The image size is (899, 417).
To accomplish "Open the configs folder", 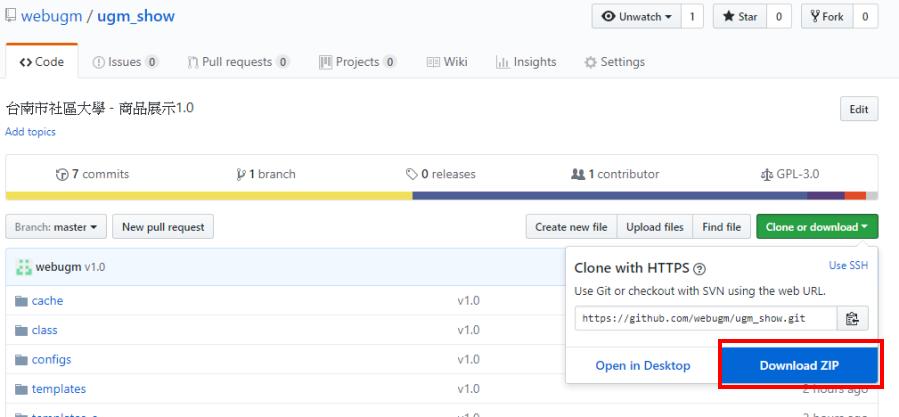I will pyautogui.click(x=52, y=360).
